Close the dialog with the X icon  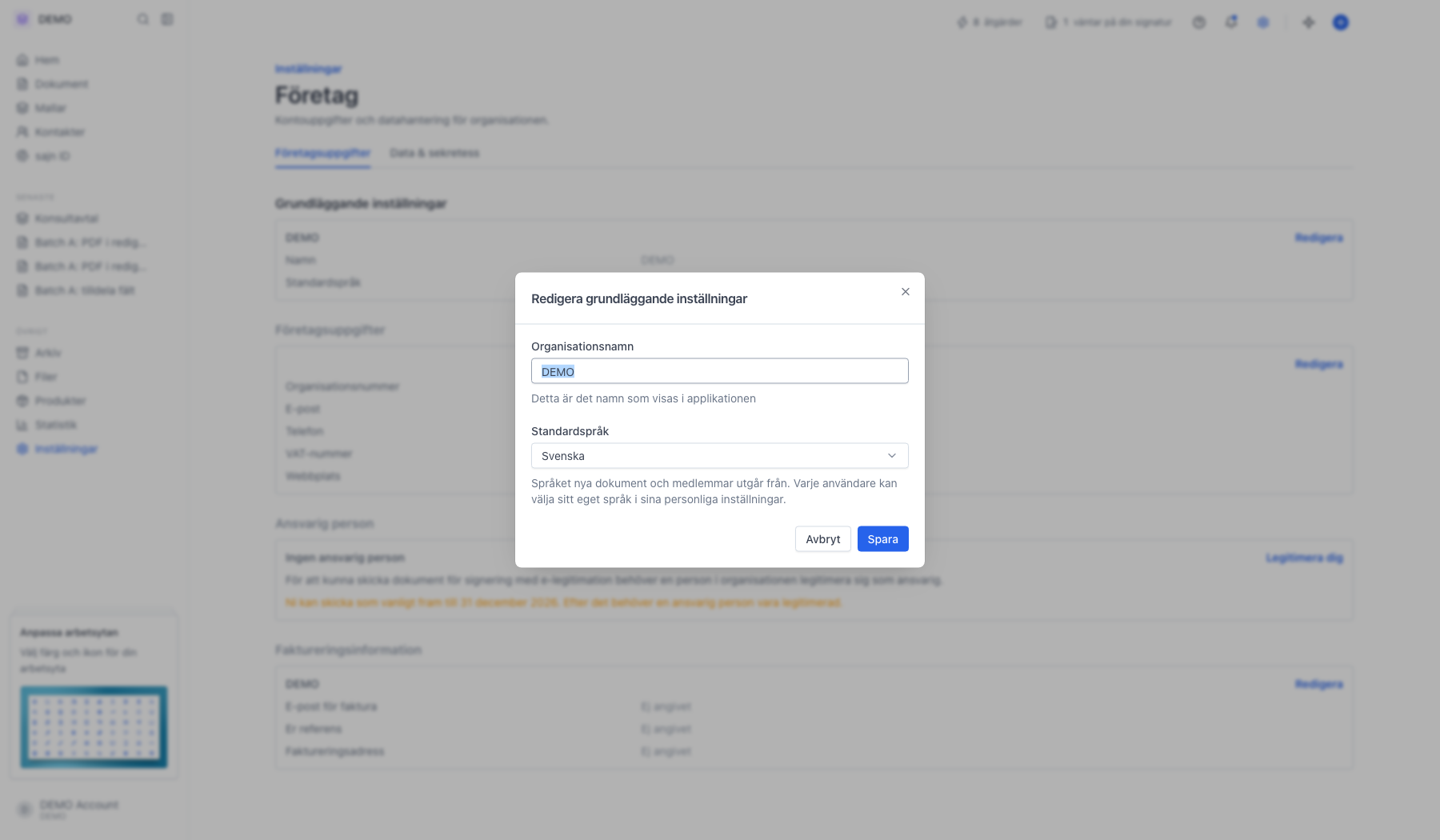906,292
